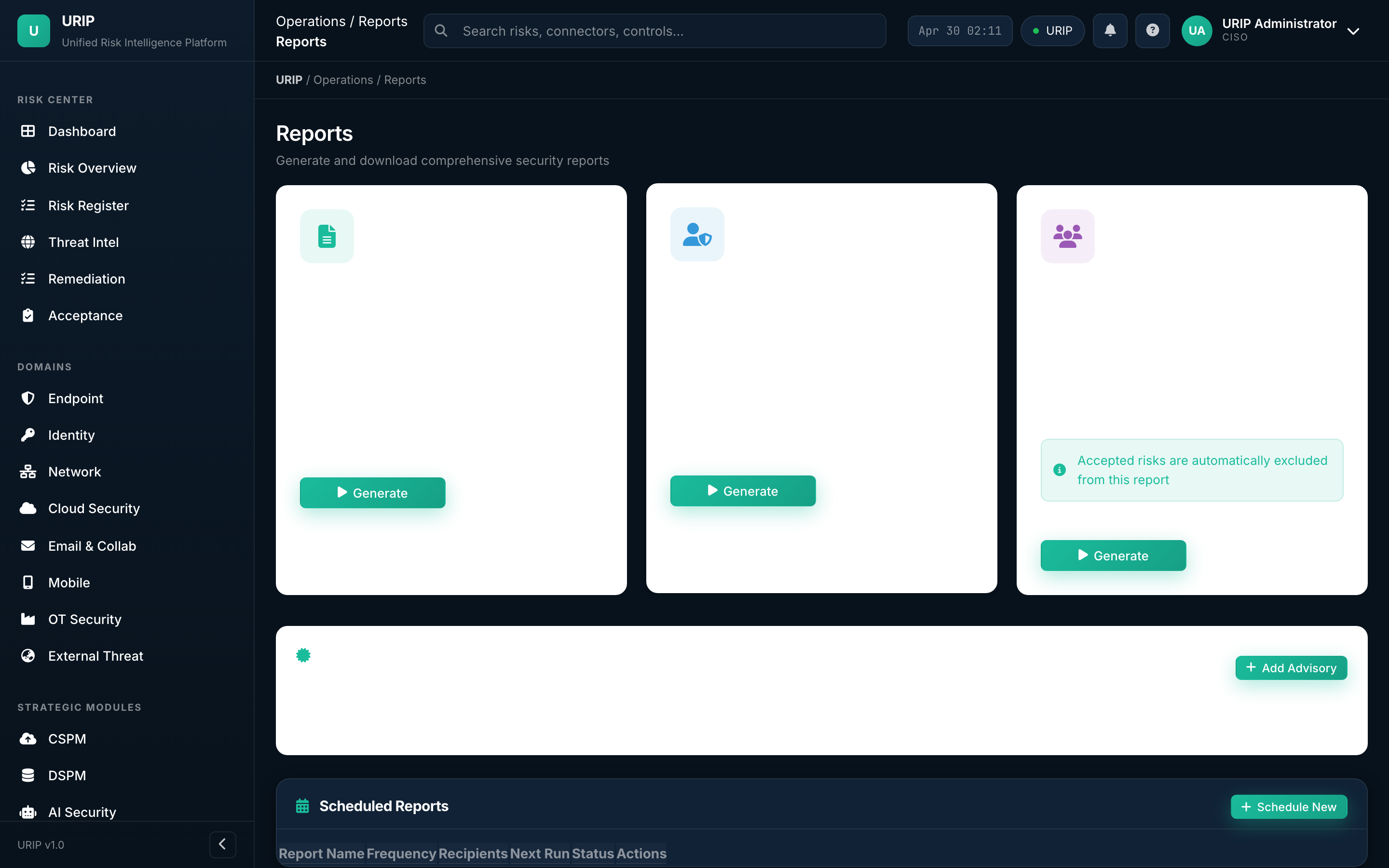Click Schedule New button
Screen dimensions: 1389x868
point(1289,807)
